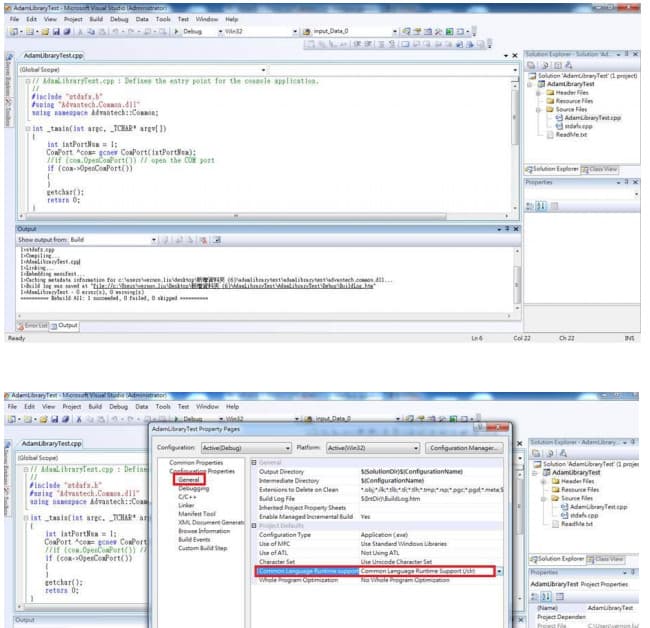650x628 pixels.
Task: Collapse the Source Files folder node
Action: point(540,109)
